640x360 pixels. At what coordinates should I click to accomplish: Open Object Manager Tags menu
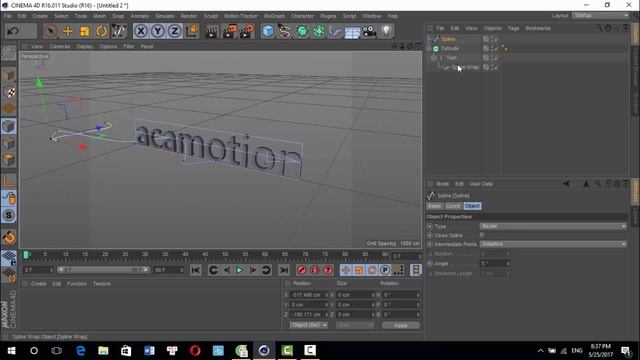click(x=513, y=28)
